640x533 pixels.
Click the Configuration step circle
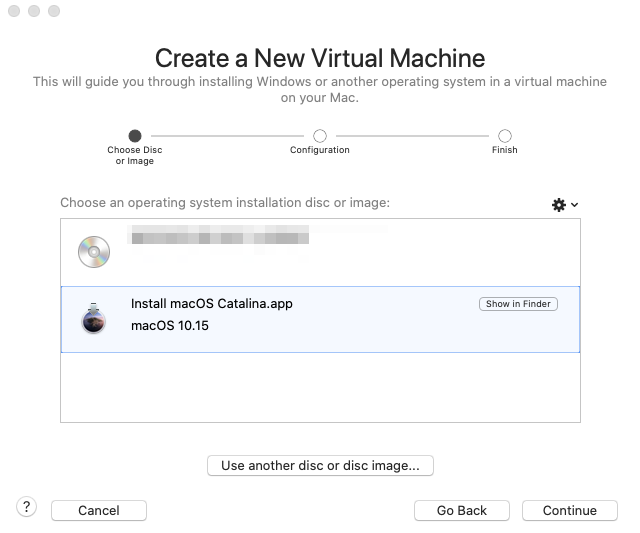click(320, 135)
